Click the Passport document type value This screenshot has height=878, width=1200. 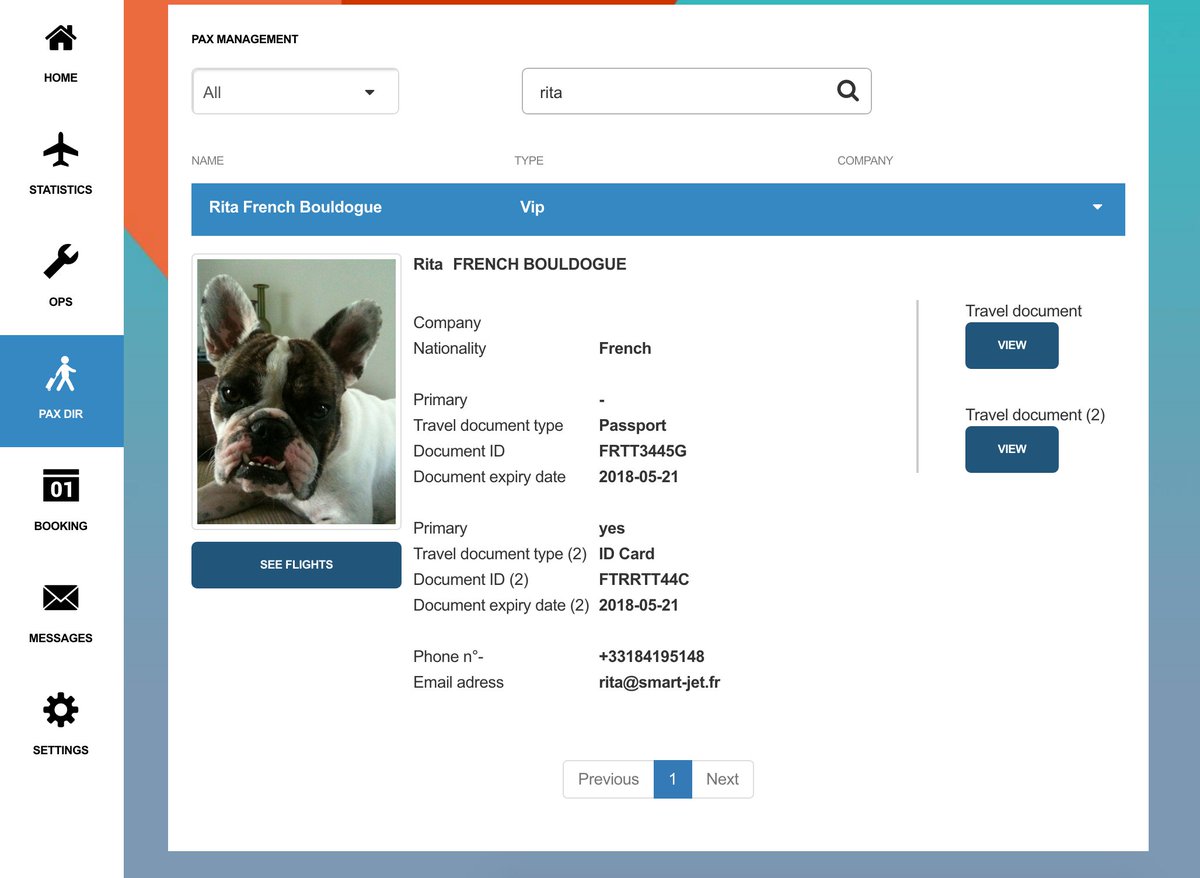(633, 426)
